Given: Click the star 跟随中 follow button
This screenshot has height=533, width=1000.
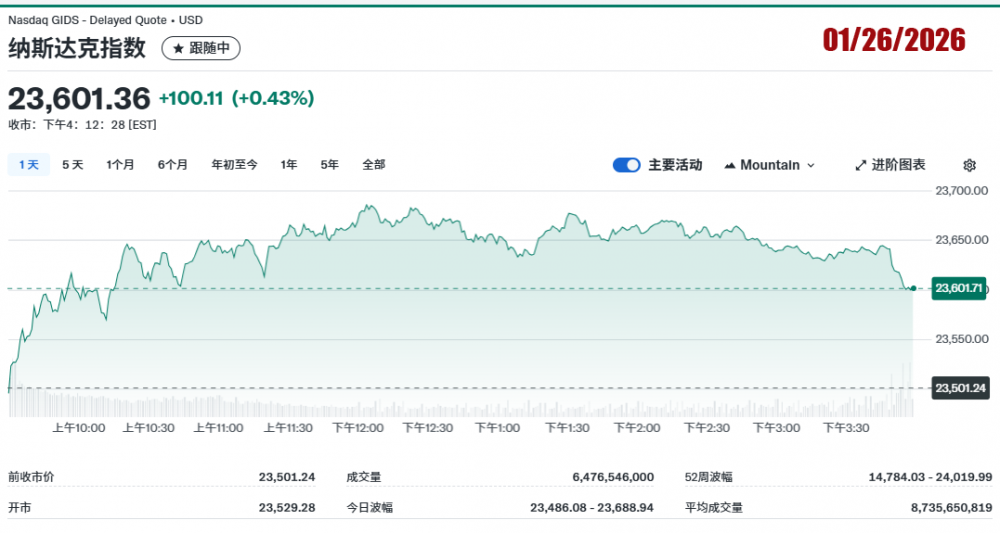Looking at the screenshot, I should point(201,48).
